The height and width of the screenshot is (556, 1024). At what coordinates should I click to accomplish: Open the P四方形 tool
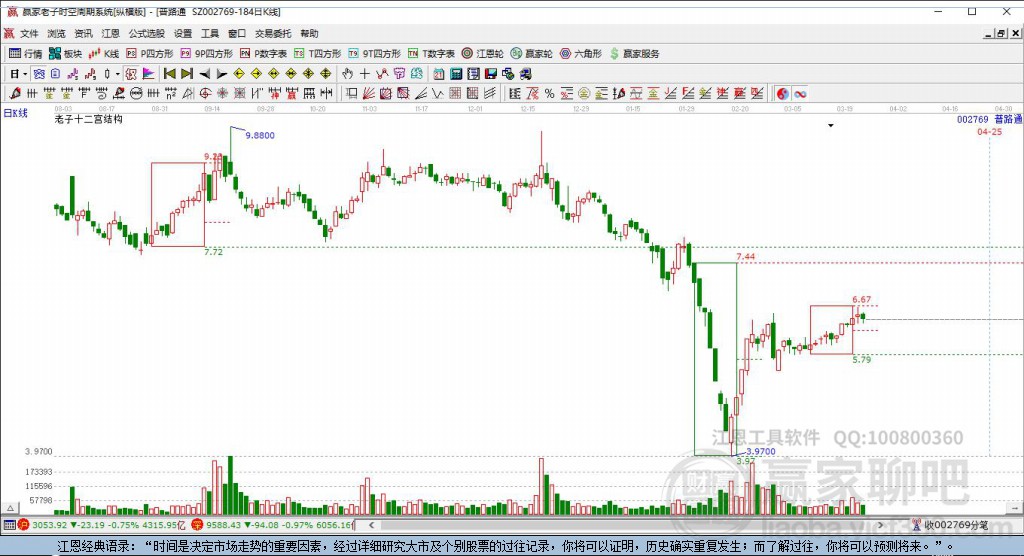click(150, 54)
